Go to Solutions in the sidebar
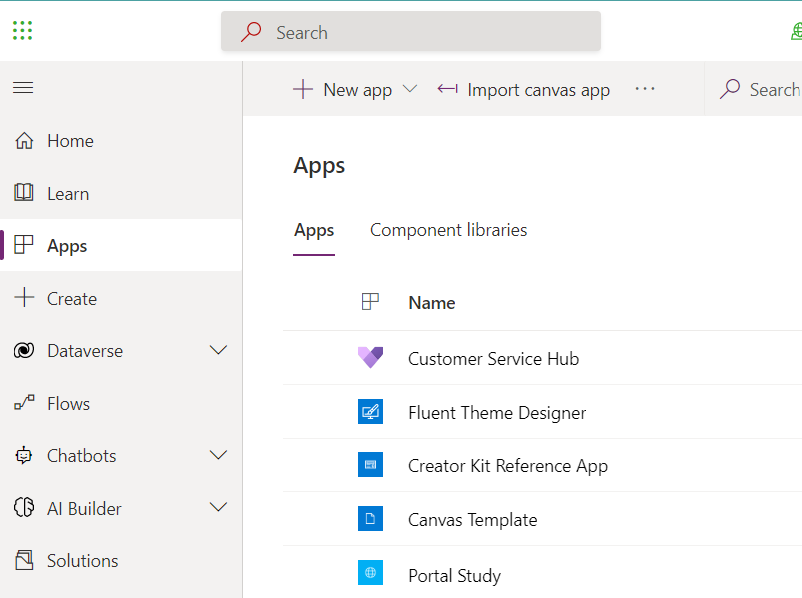 pos(82,561)
